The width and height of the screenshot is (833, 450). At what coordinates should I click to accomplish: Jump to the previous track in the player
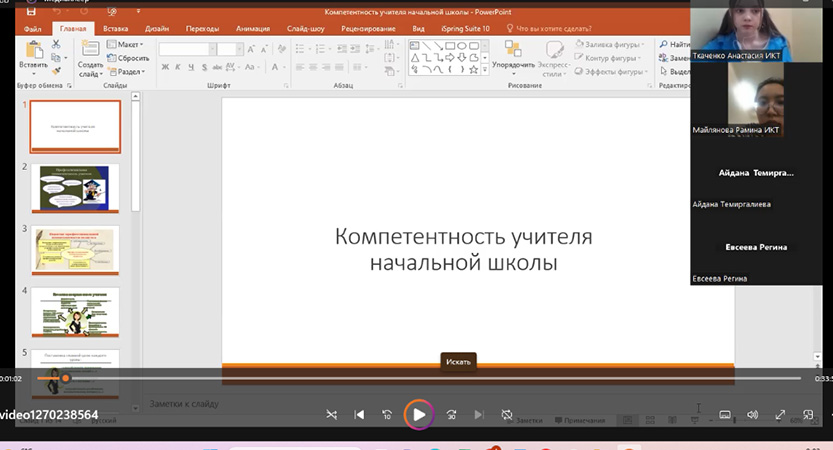coord(359,415)
